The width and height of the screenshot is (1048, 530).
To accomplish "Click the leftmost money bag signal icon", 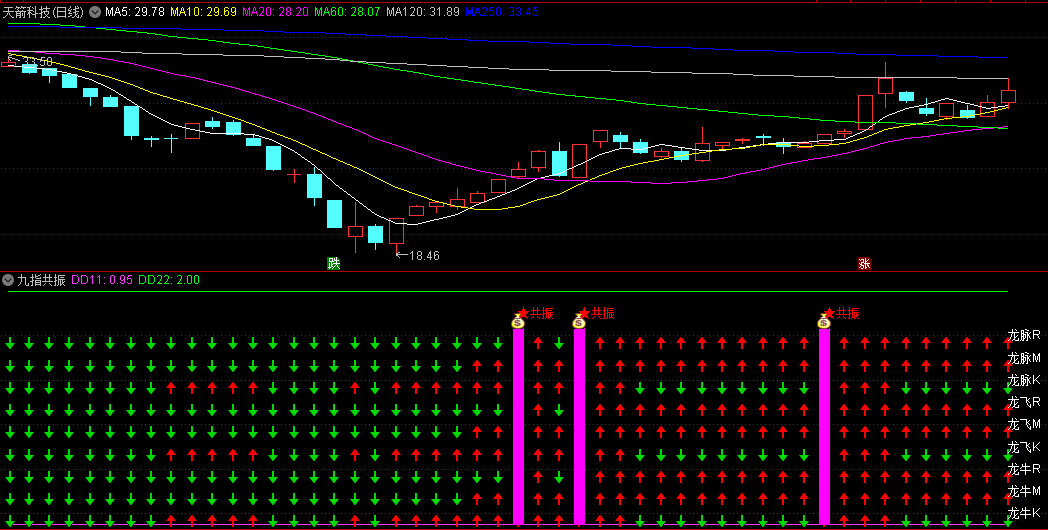I will 518,321.
